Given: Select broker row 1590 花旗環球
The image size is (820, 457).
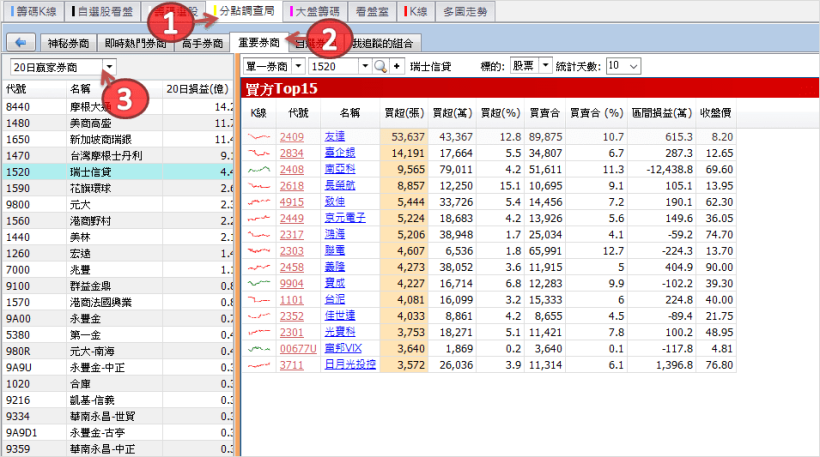Looking at the screenshot, I should [119, 188].
